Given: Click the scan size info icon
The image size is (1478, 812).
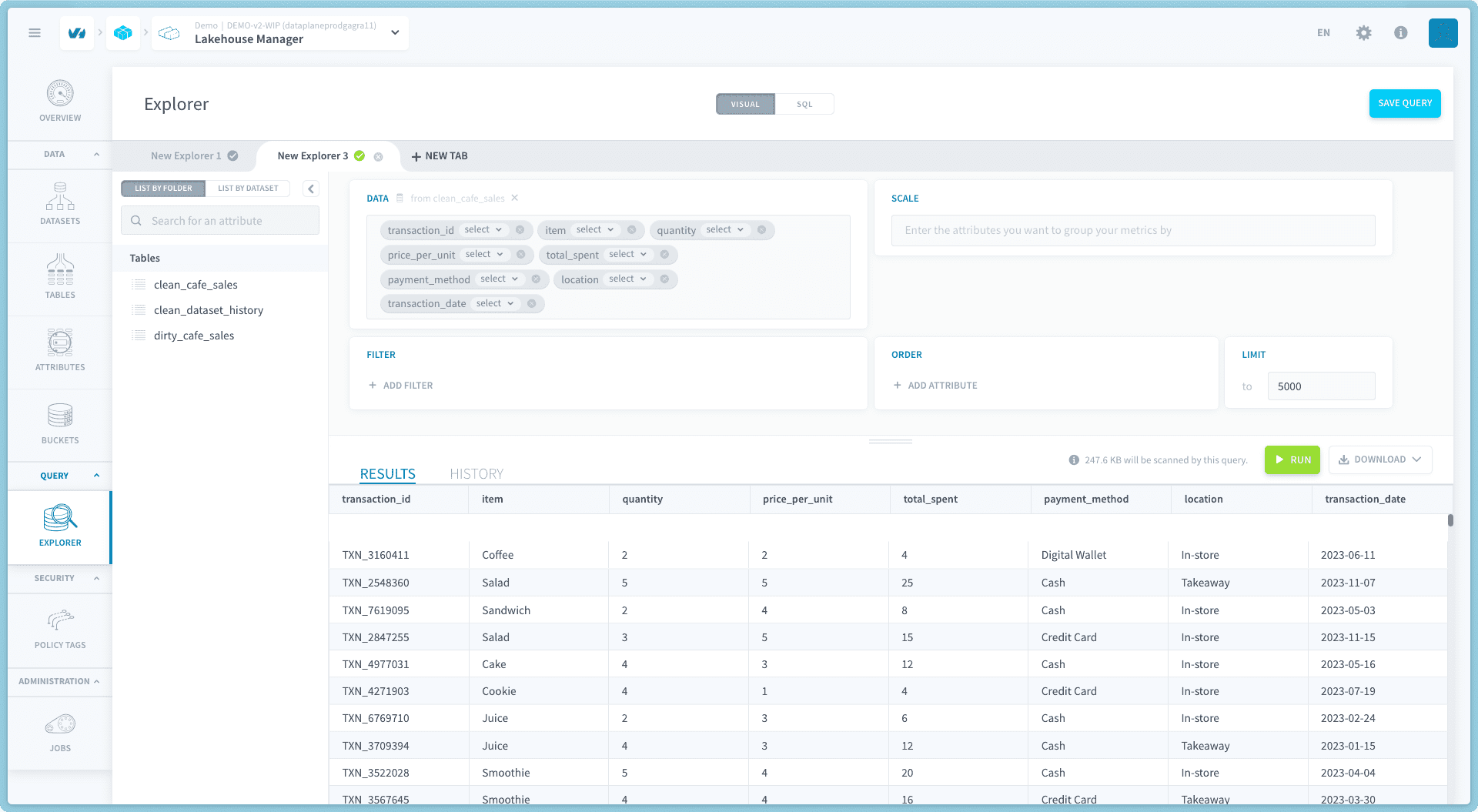Looking at the screenshot, I should (x=1074, y=460).
